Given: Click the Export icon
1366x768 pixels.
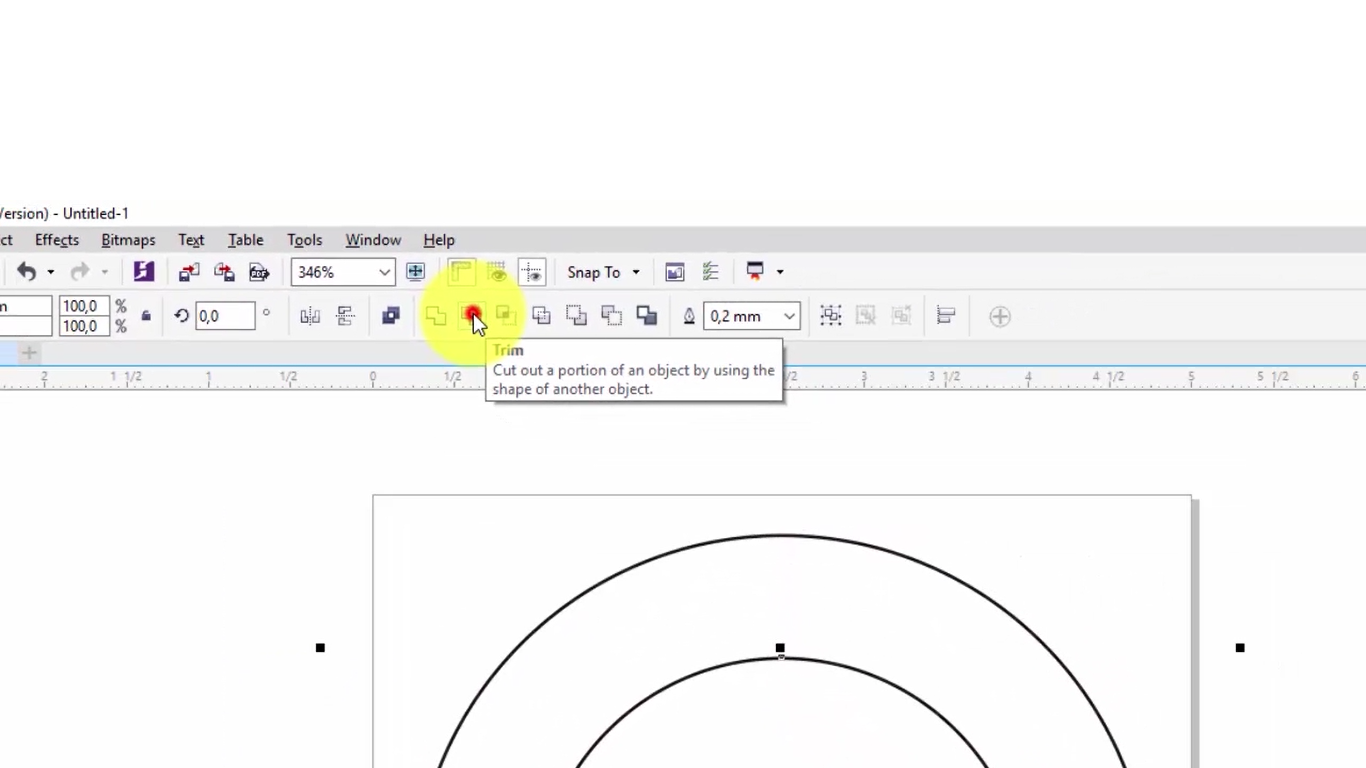Looking at the screenshot, I should (224, 272).
